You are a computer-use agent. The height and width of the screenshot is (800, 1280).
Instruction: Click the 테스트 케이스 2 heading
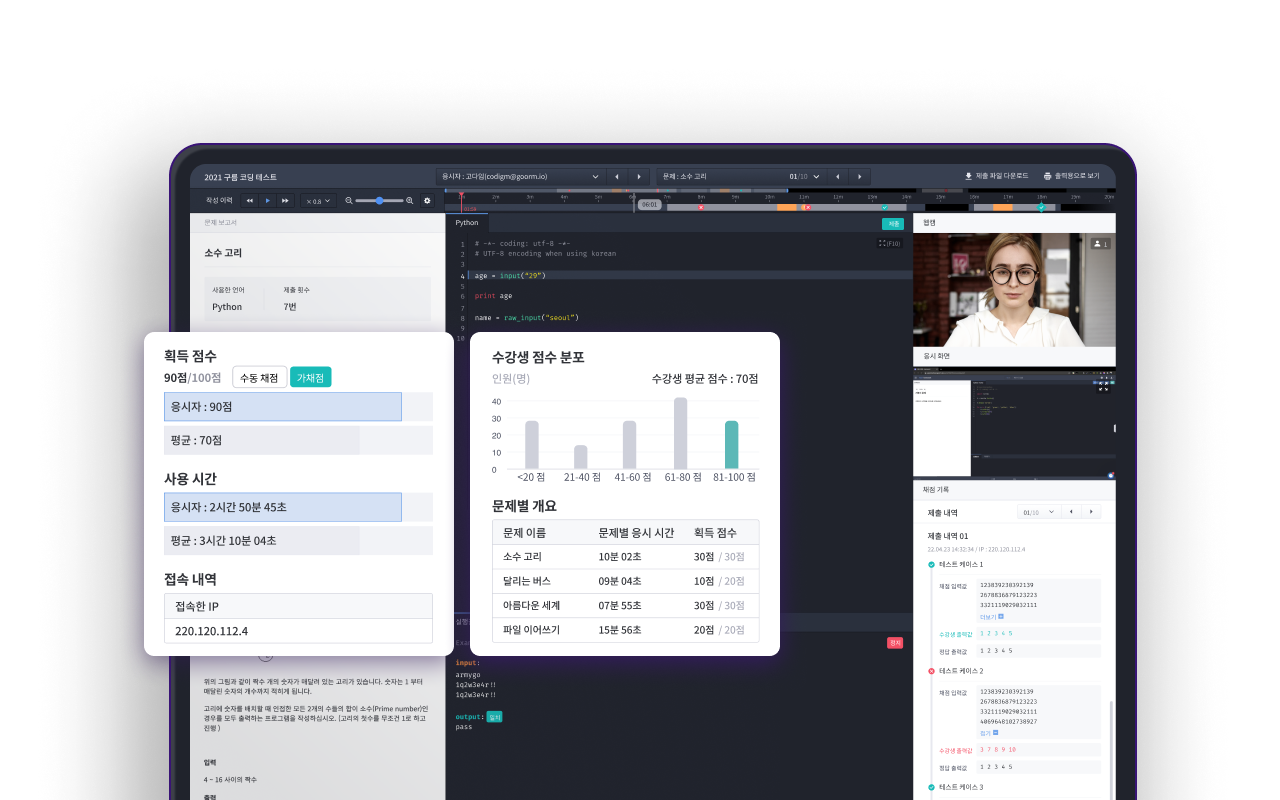point(961,671)
